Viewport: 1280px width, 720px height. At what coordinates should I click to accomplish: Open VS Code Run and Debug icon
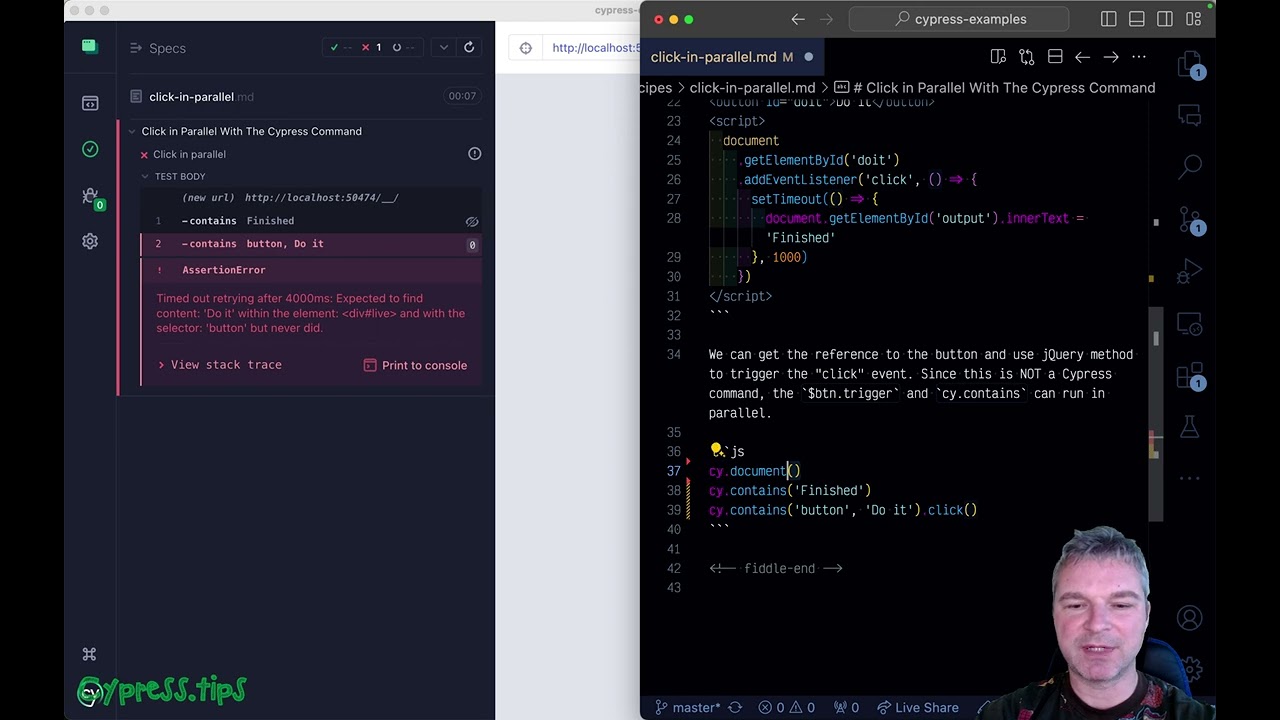[x=1189, y=272]
